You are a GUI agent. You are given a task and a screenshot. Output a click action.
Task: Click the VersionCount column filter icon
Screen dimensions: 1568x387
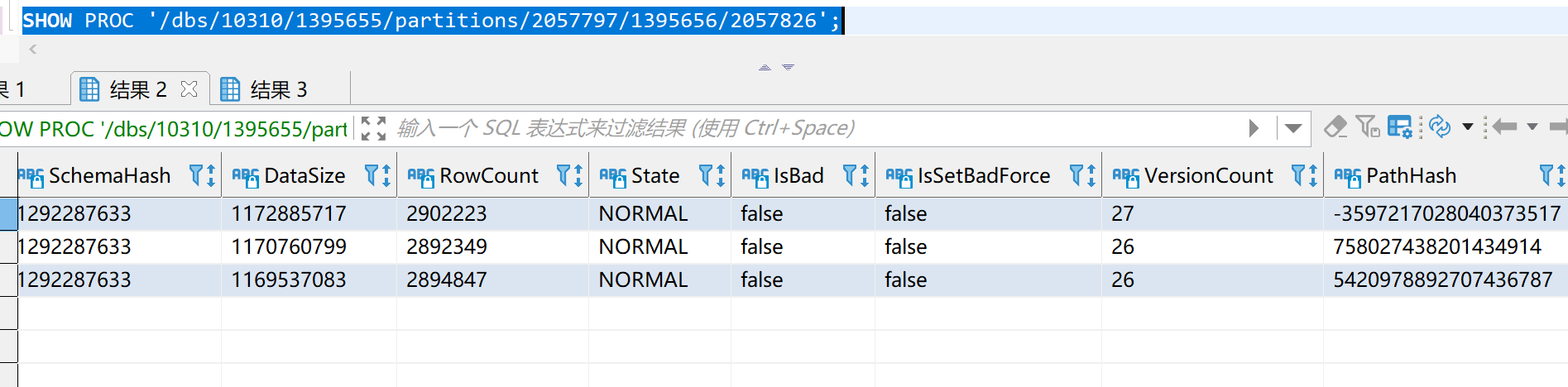(x=1298, y=175)
